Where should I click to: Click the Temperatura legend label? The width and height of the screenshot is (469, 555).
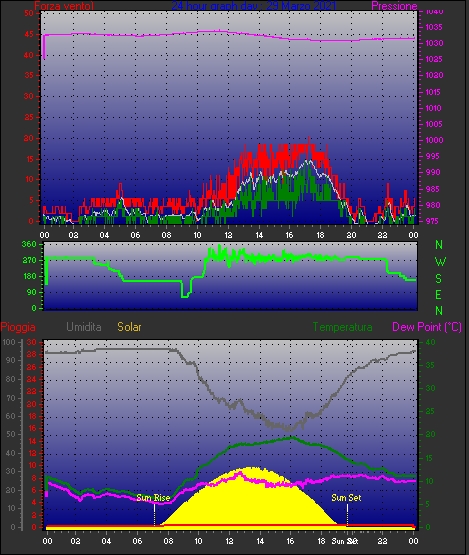click(342, 327)
